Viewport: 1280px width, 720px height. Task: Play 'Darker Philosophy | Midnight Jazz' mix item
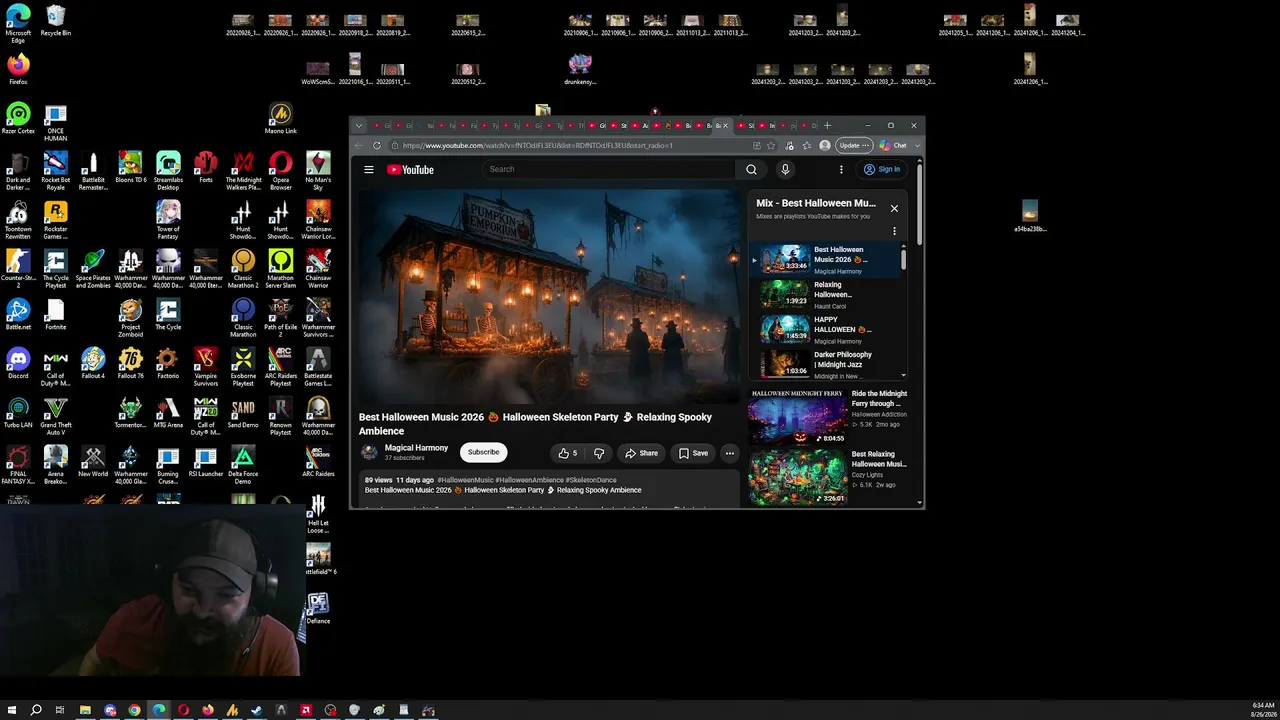pos(825,364)
